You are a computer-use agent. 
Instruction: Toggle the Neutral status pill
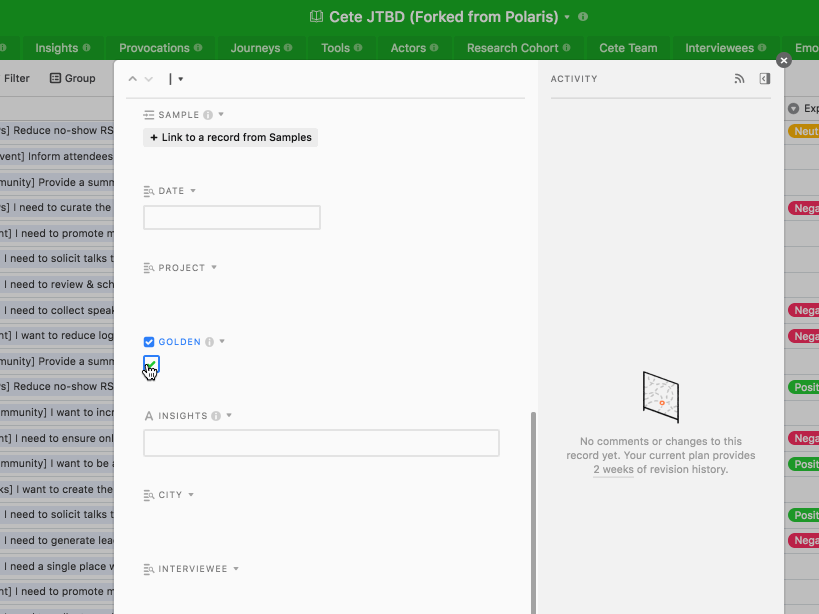click(808, 130)
